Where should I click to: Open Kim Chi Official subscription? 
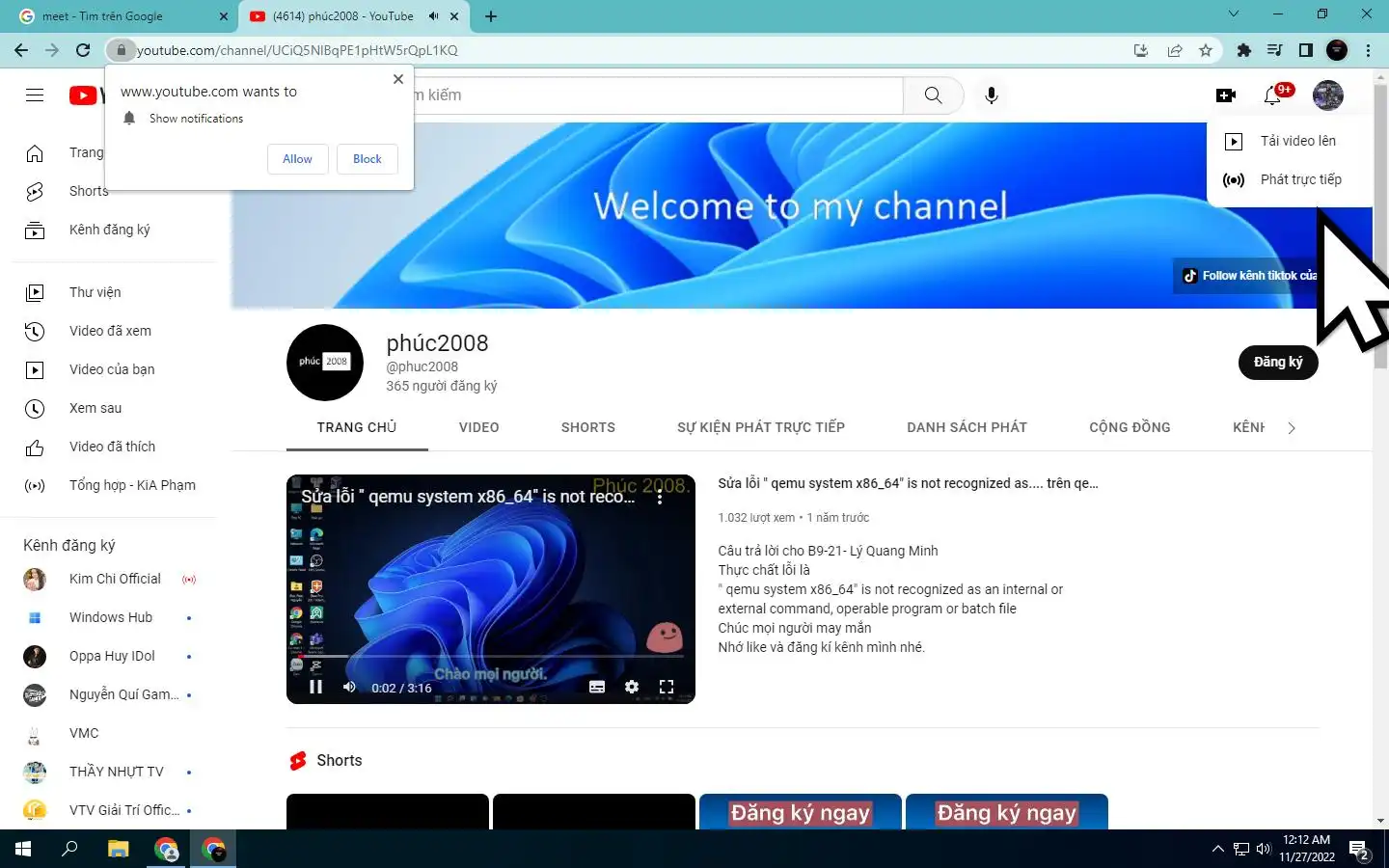114,579
